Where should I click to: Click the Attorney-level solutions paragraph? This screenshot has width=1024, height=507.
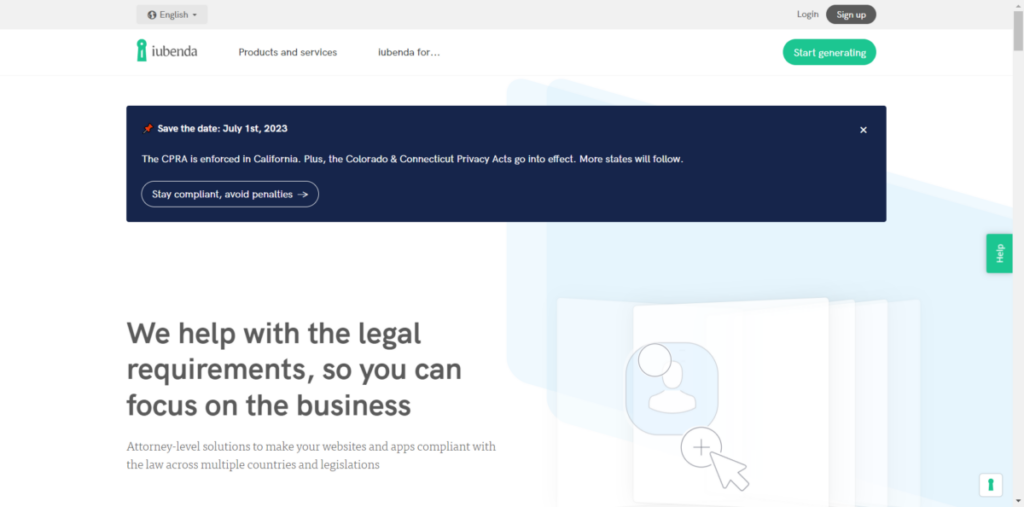(311, 456)
